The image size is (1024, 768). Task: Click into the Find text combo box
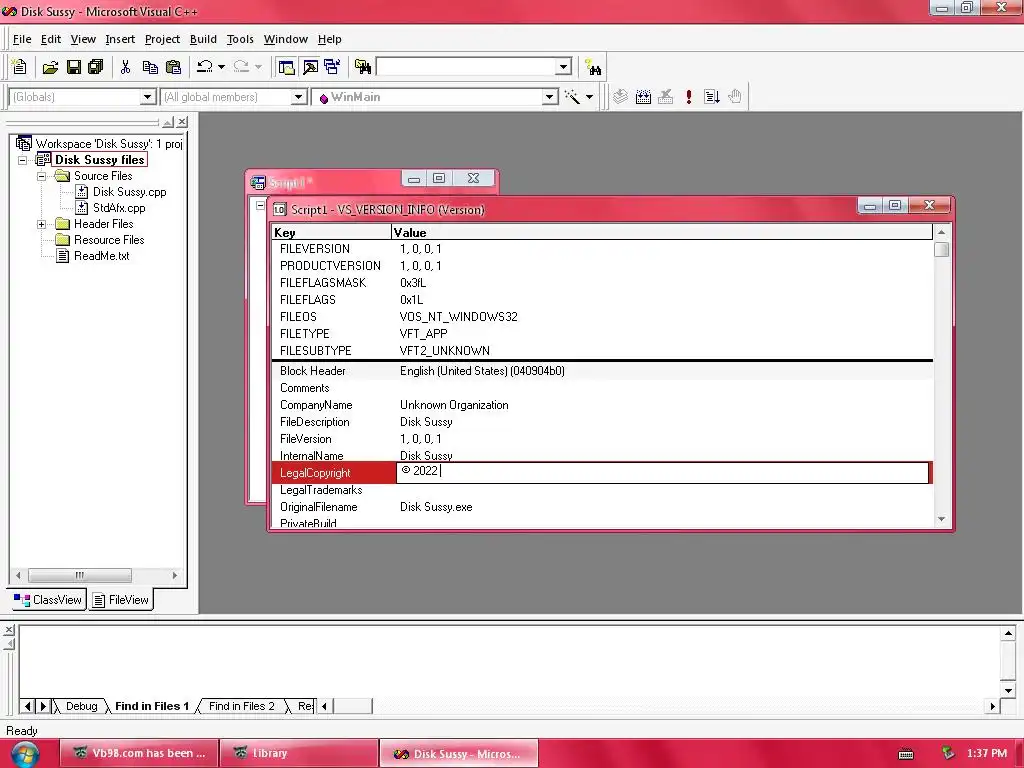coord(466,67)
